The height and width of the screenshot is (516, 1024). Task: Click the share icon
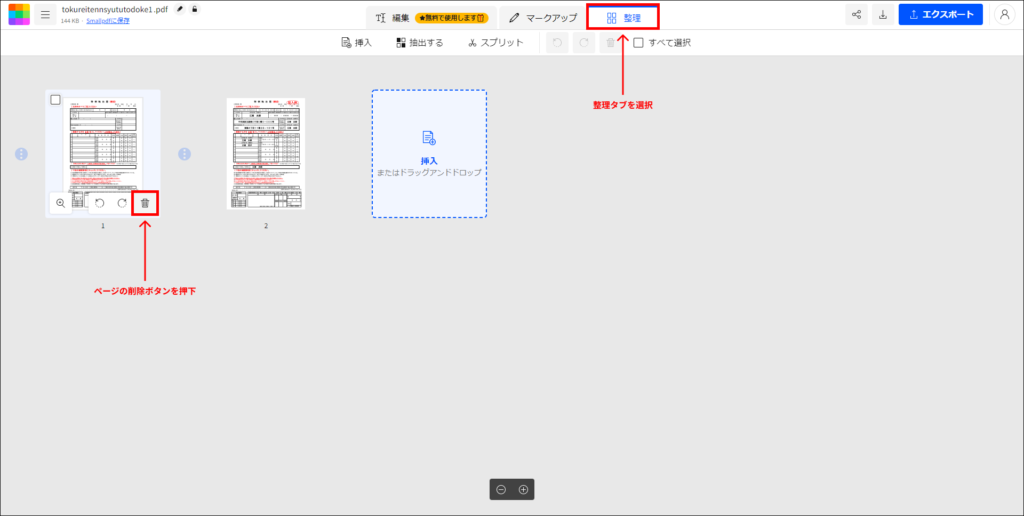[x=856, y=14]
